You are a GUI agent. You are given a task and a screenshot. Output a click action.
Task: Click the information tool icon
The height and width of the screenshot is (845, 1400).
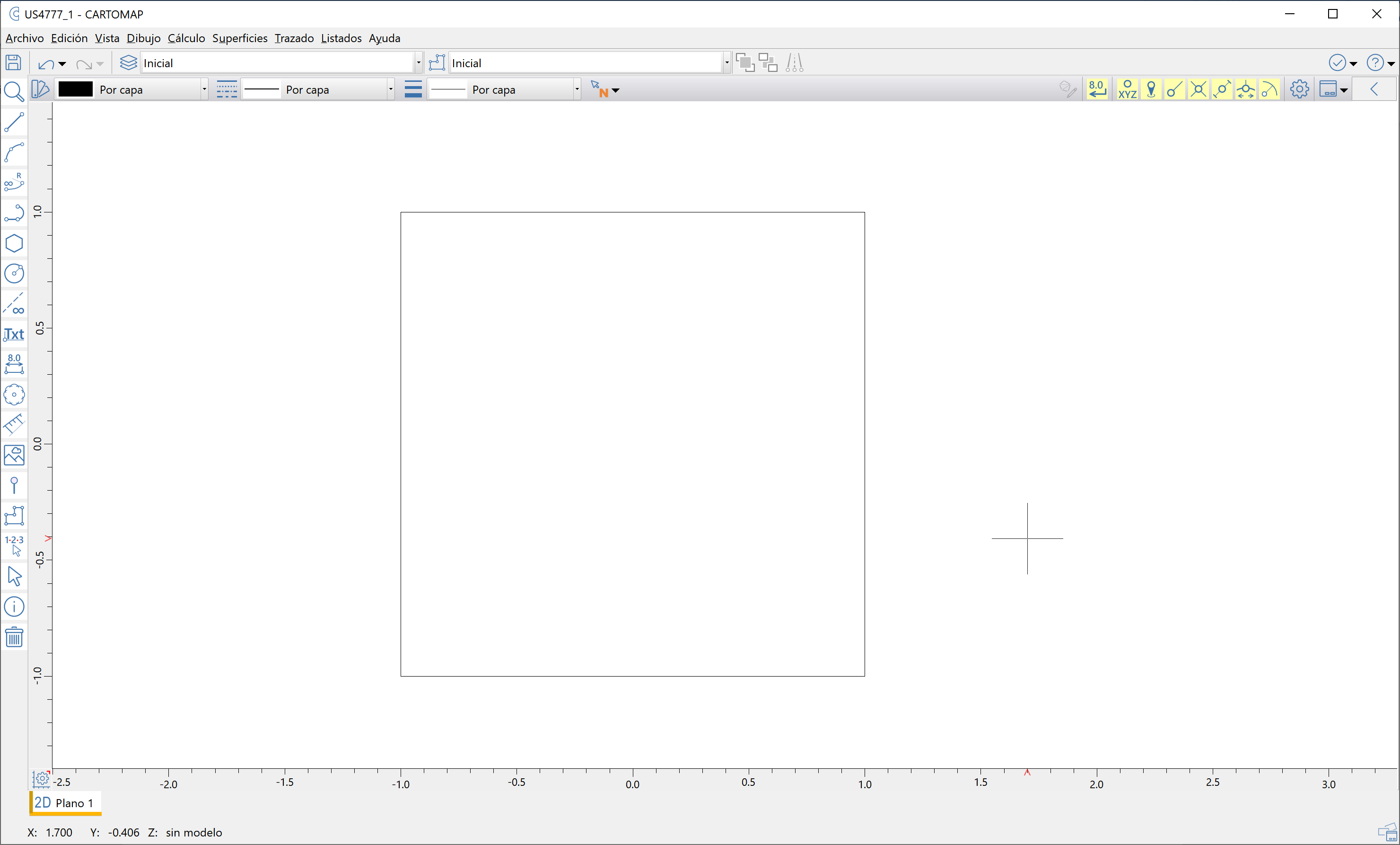coord(14,607)
